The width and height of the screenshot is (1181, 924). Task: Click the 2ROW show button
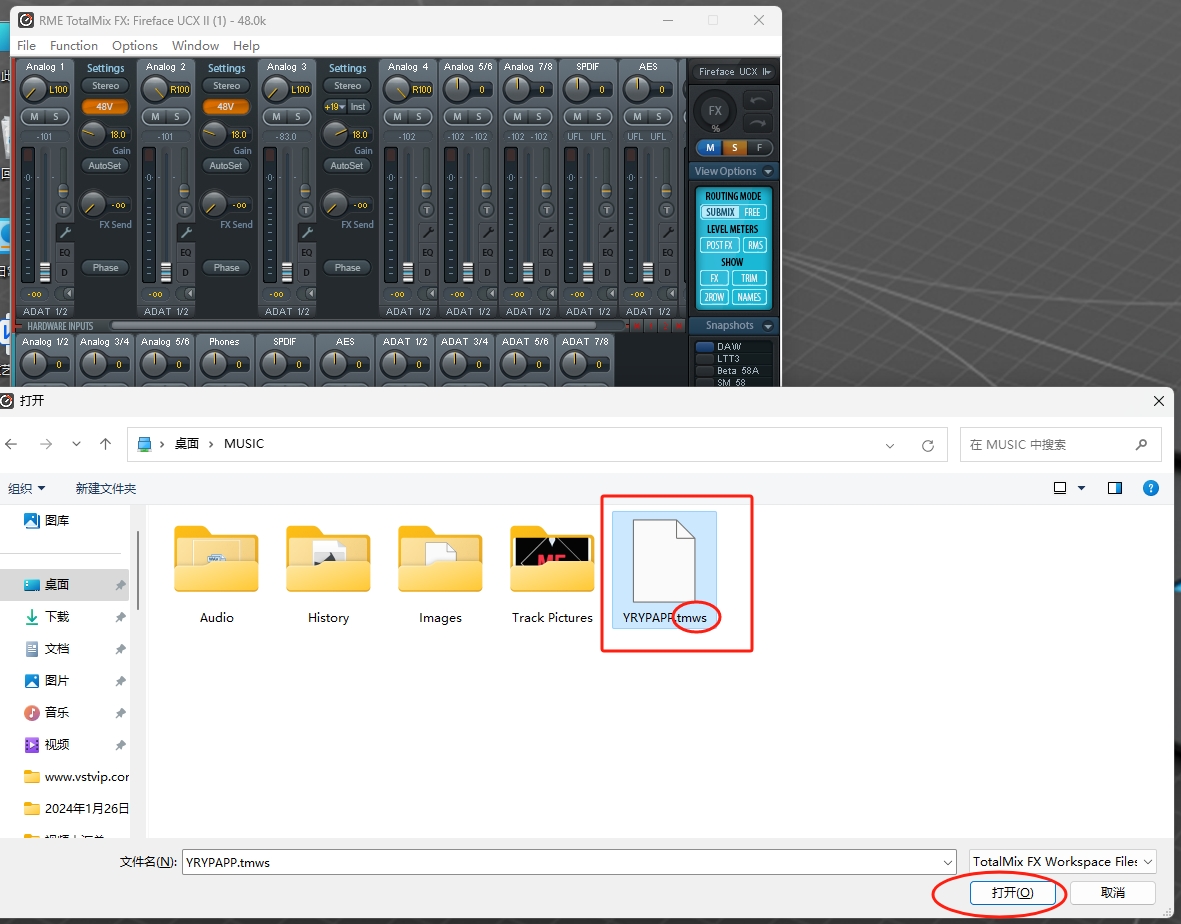click(x=714, y=297)
